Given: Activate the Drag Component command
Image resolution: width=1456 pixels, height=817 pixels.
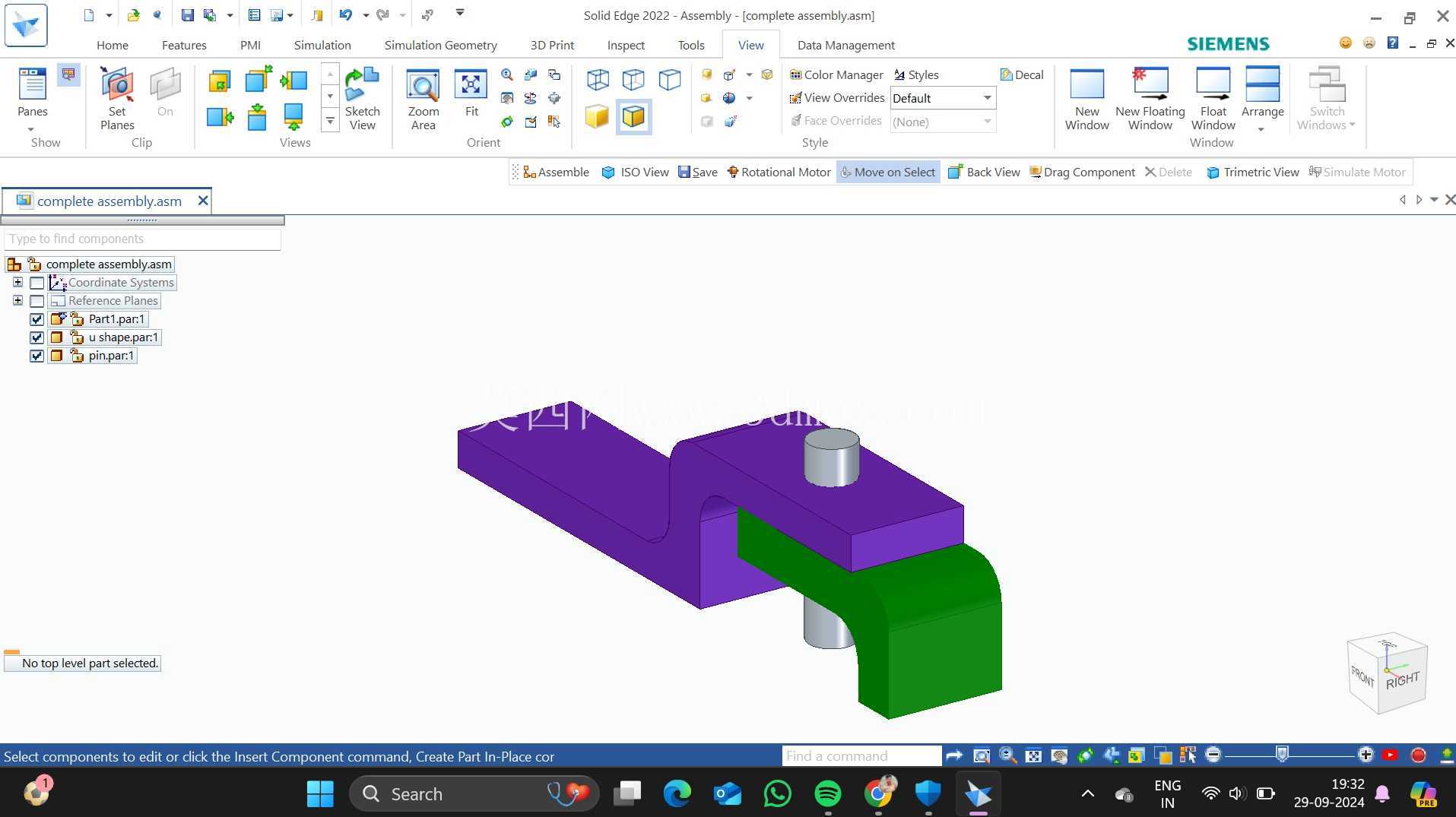Looking at the screenshot, I should [1082, 173].
